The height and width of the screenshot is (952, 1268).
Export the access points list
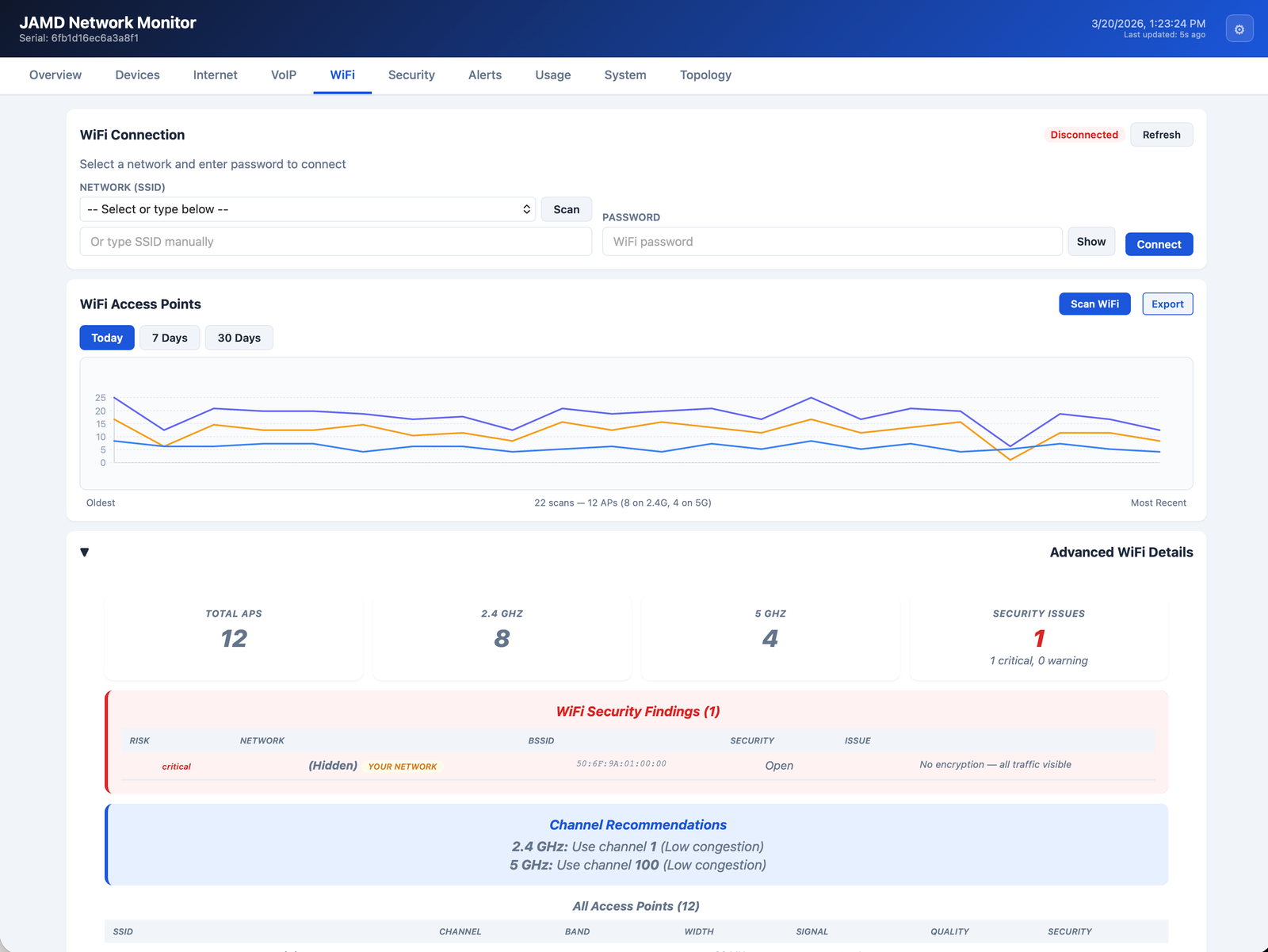(1167, 304)
